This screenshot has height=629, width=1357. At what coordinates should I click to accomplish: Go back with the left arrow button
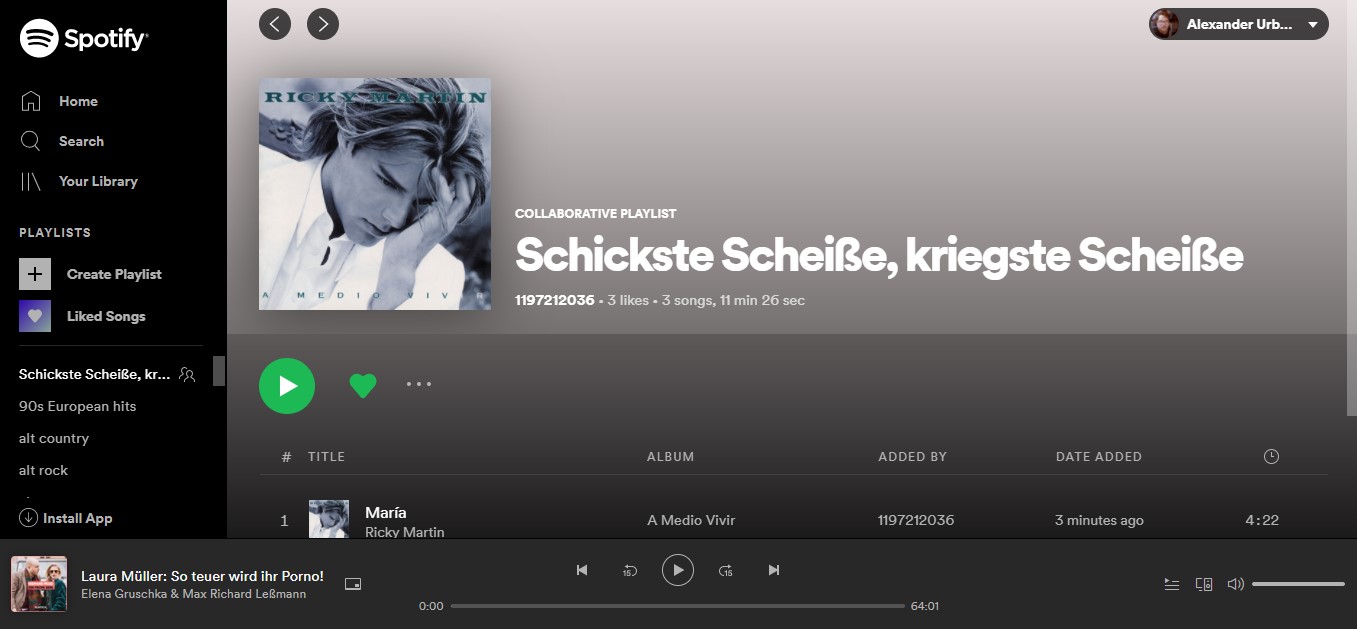[x=275, y=24]
